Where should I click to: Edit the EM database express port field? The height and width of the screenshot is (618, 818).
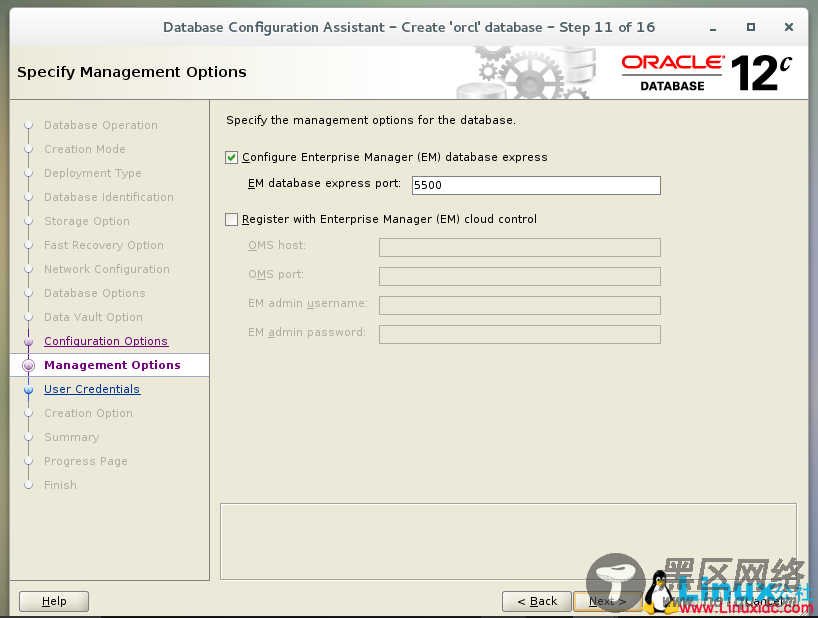tap(536, 185)
